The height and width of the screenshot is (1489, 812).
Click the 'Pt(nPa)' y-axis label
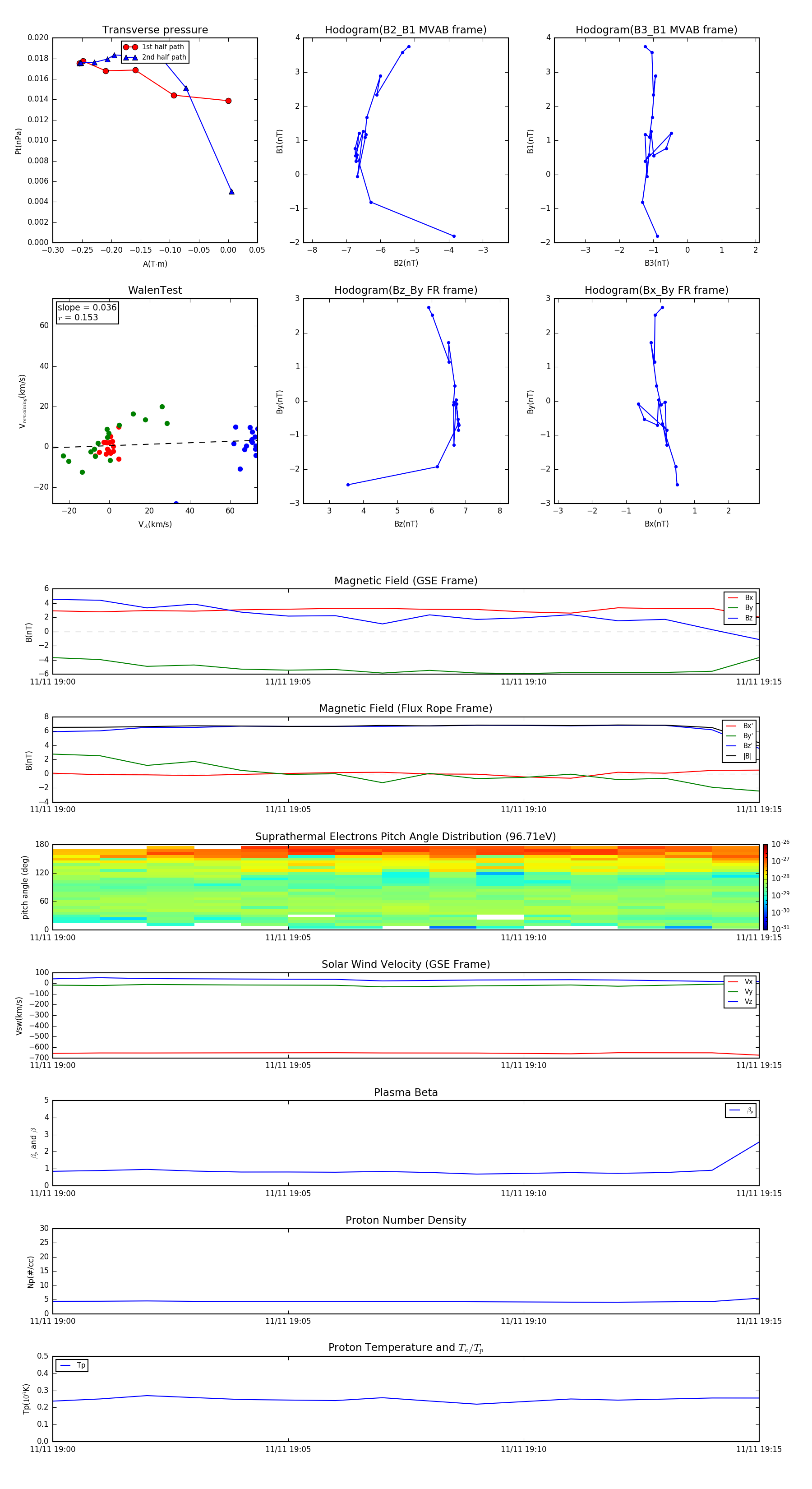click(x=18, y=140)
